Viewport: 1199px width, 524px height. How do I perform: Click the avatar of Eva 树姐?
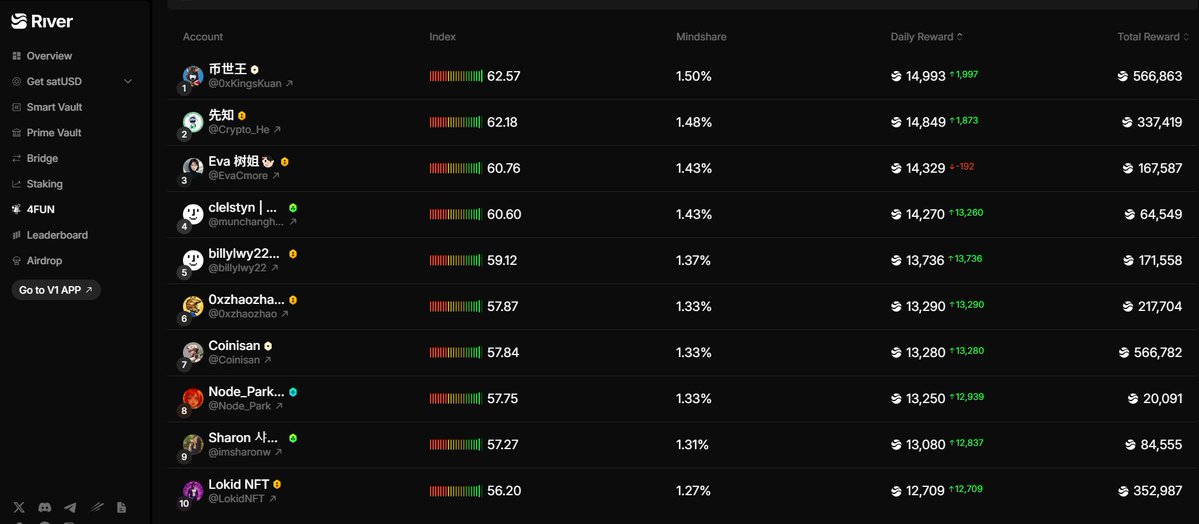click(193, 168)
